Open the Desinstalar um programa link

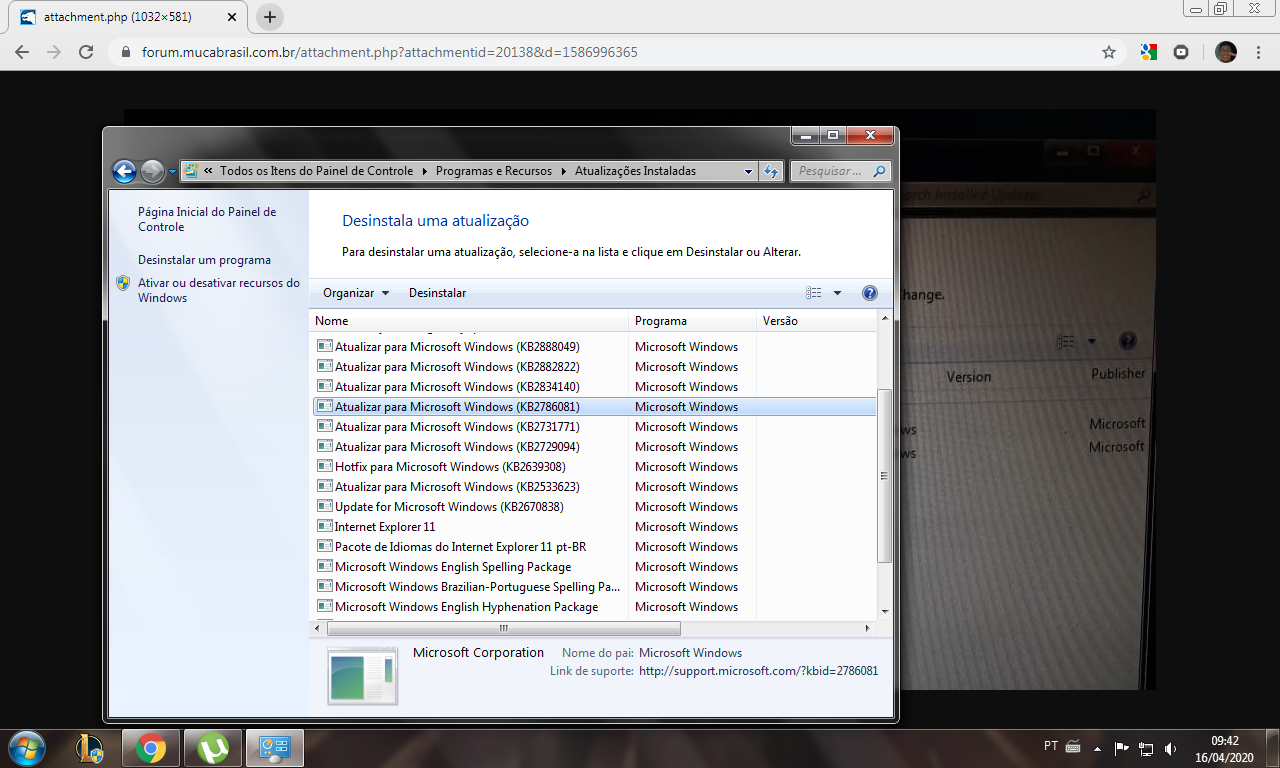click(x=204, y=260)
